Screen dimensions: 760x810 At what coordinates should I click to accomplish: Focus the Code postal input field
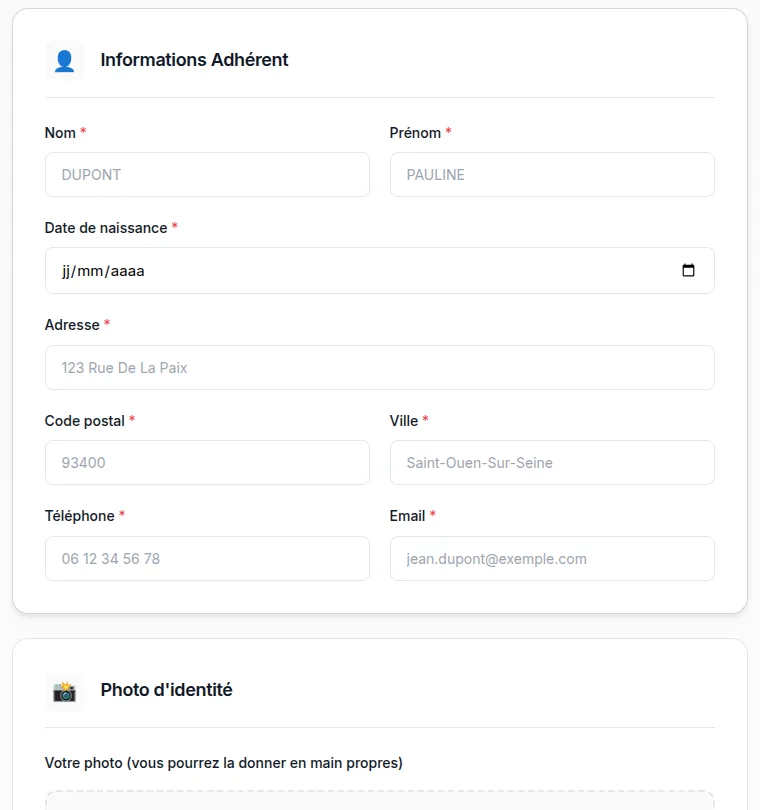click(x=207, y=463)
